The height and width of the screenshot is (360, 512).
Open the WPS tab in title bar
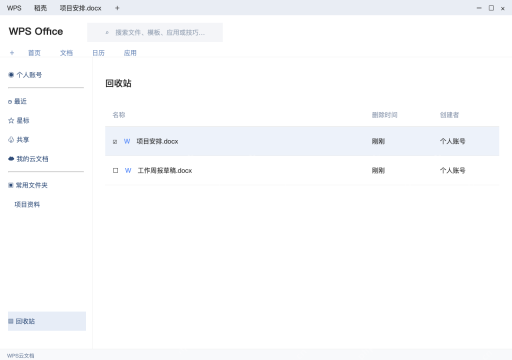[x=14, y=8]
